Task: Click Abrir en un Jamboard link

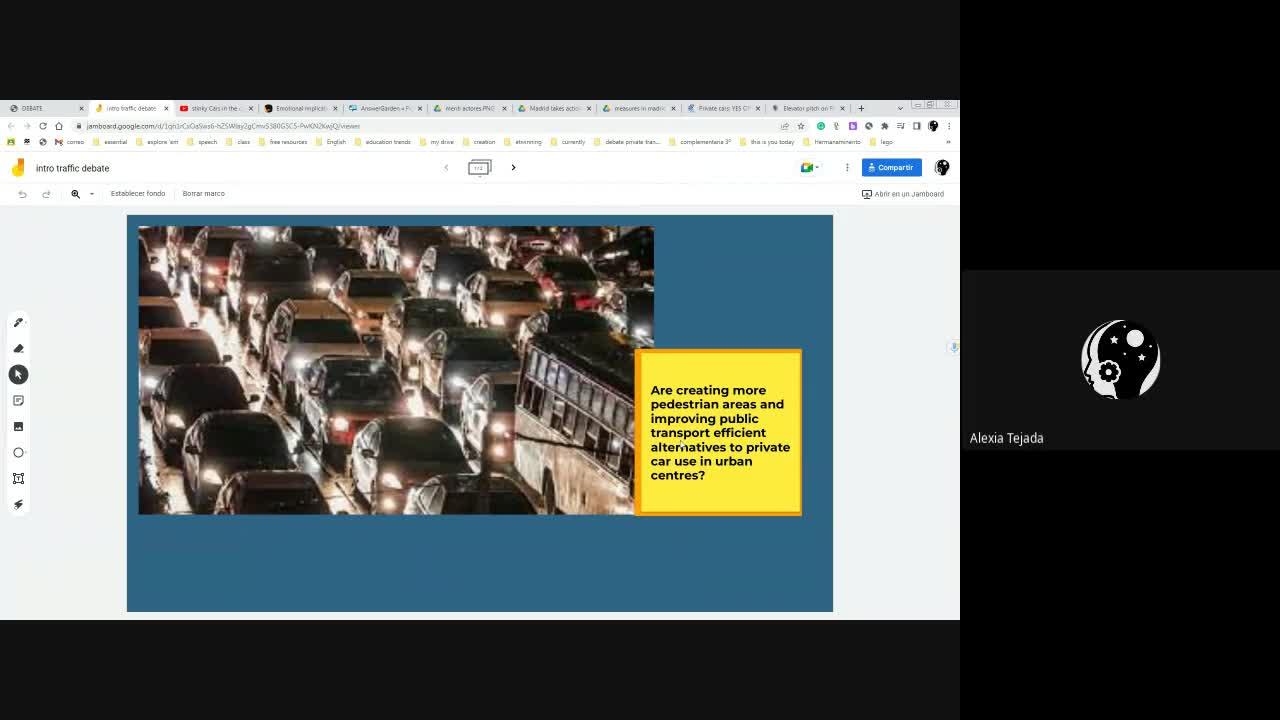Action: 903,194
